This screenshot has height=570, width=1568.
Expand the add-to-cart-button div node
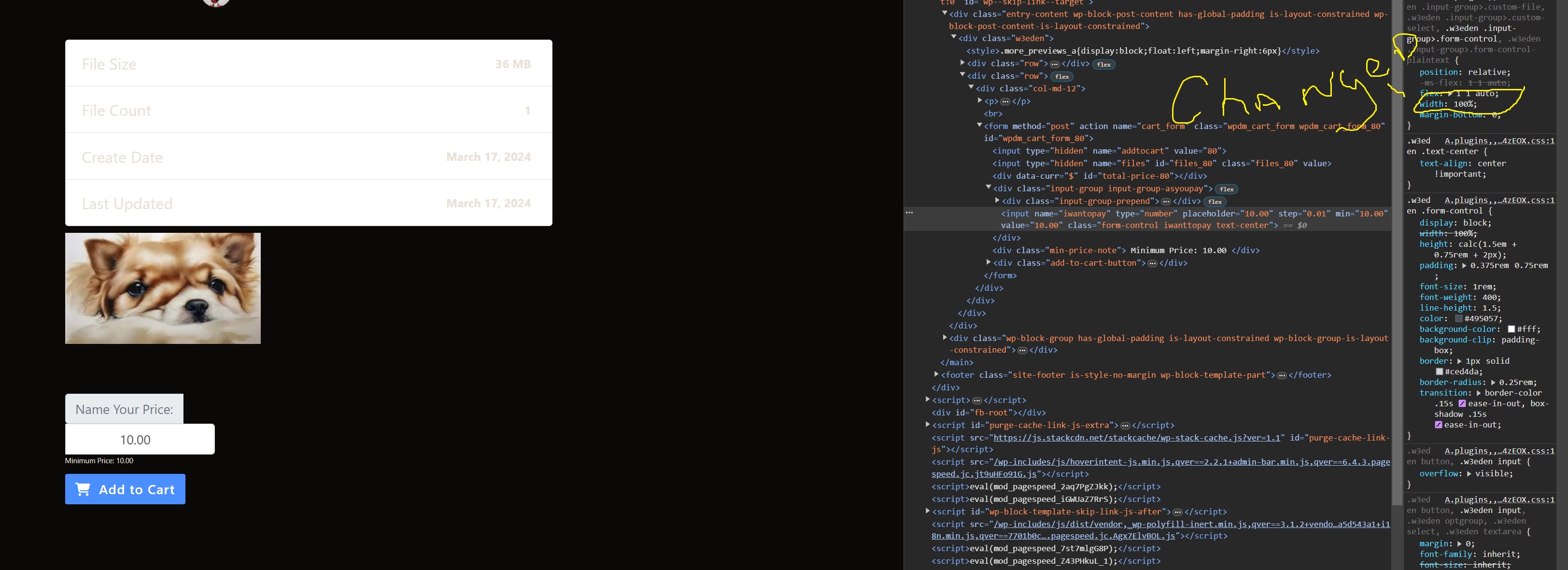point(989,262)
